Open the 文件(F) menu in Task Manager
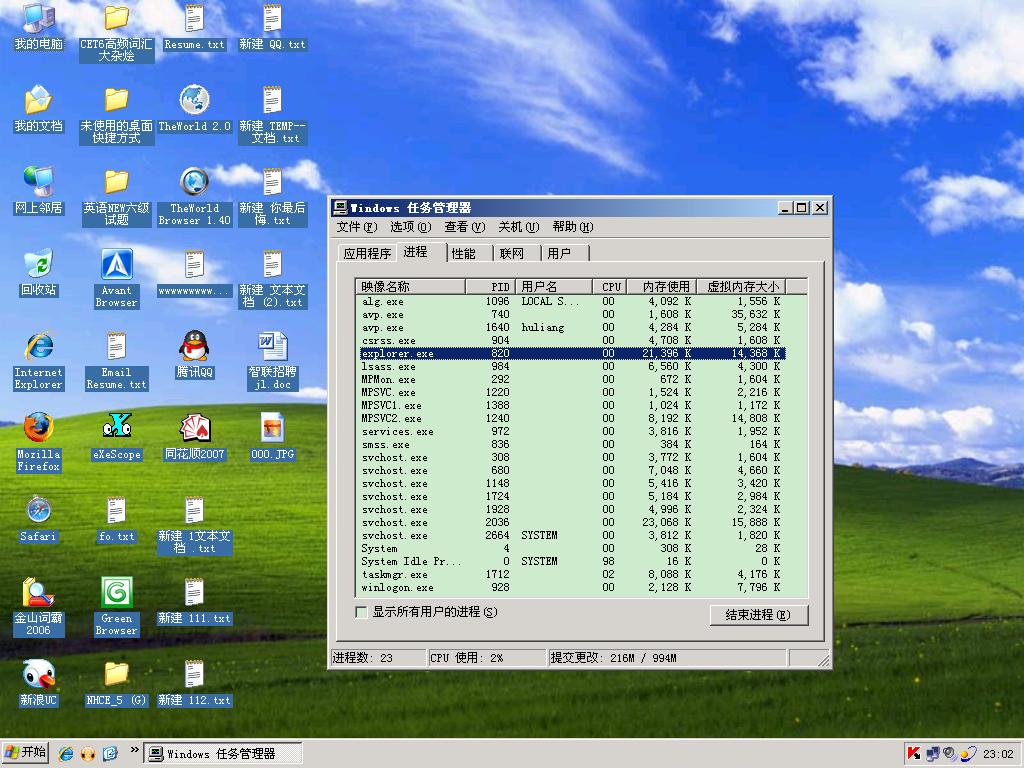 [x=357, y=227]
